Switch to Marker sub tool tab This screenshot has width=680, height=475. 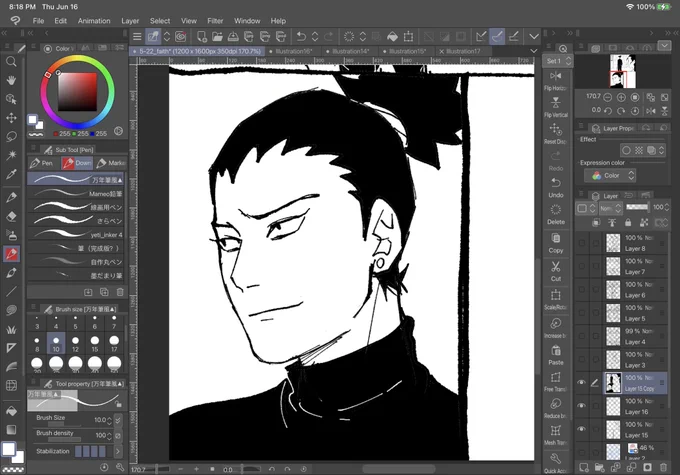(x=111, y=163)
